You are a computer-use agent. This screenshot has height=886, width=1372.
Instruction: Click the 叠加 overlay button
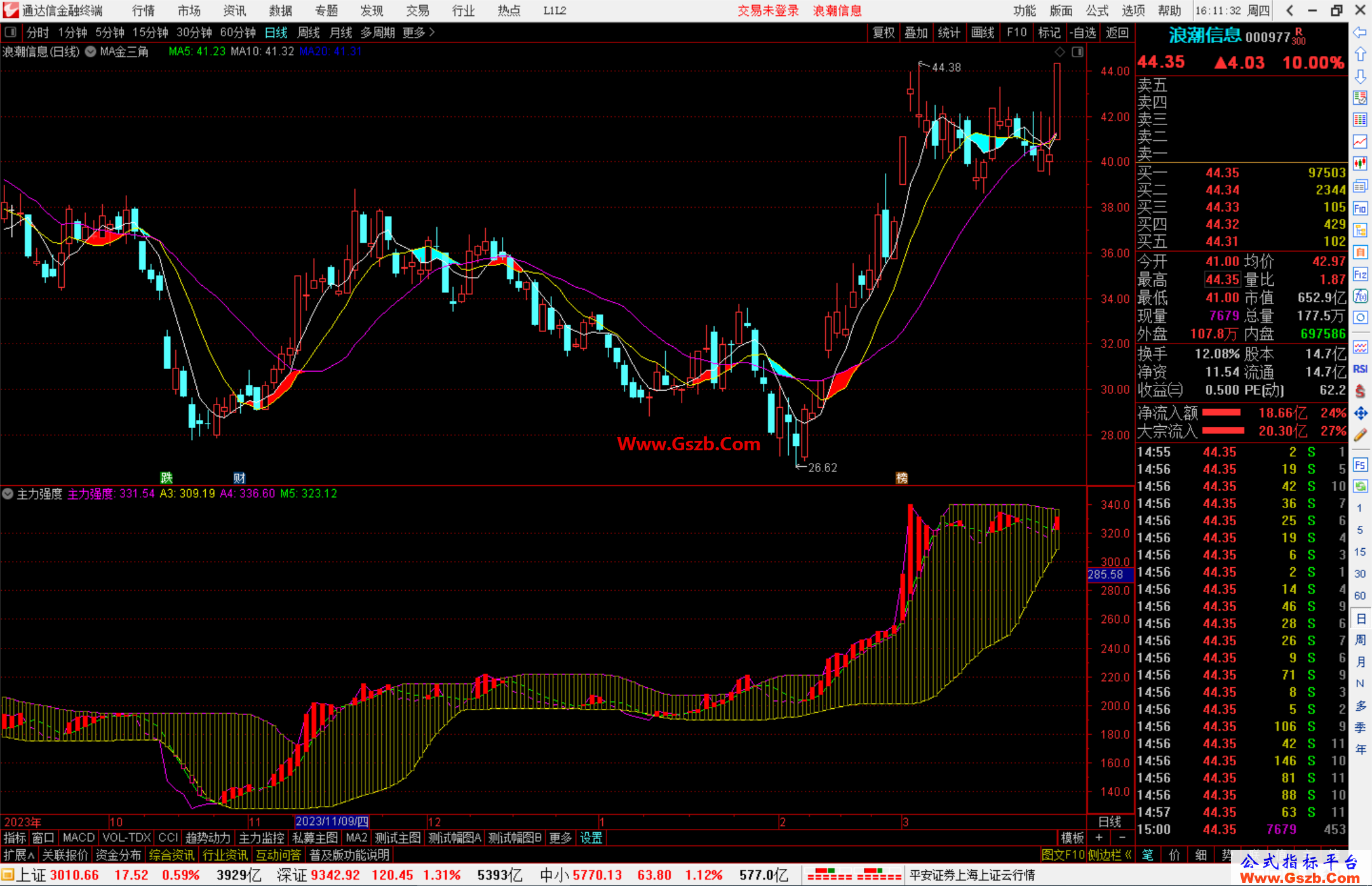coord(916,32)
